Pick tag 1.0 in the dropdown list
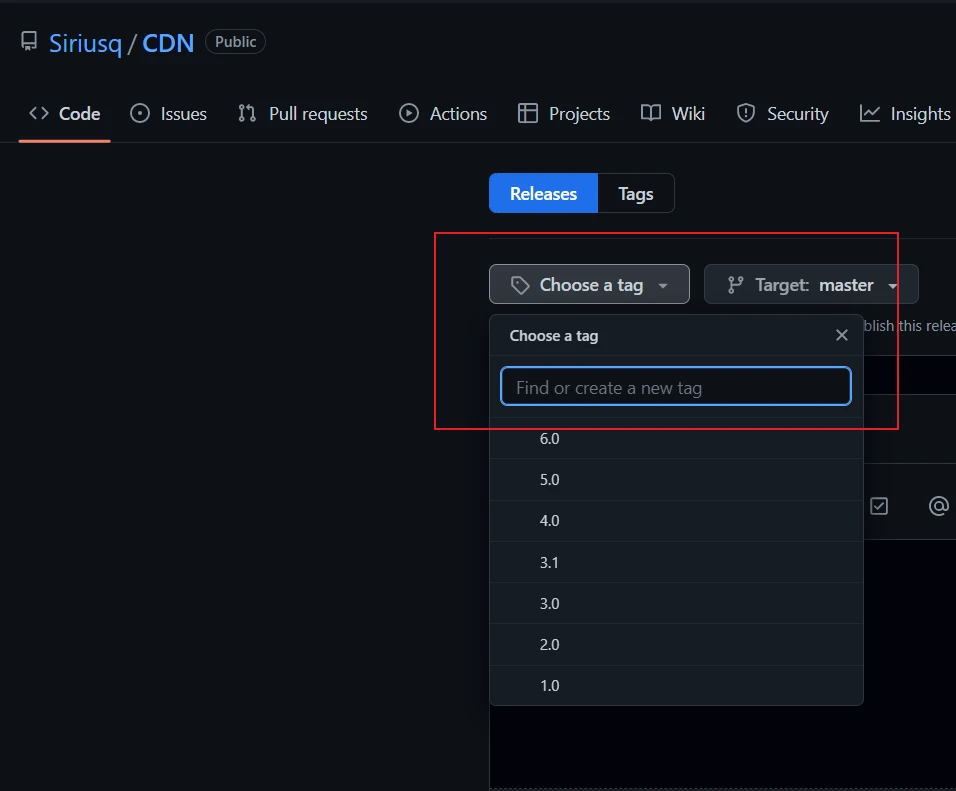Screen dimensions: 956x791 [x=676, y=685]
